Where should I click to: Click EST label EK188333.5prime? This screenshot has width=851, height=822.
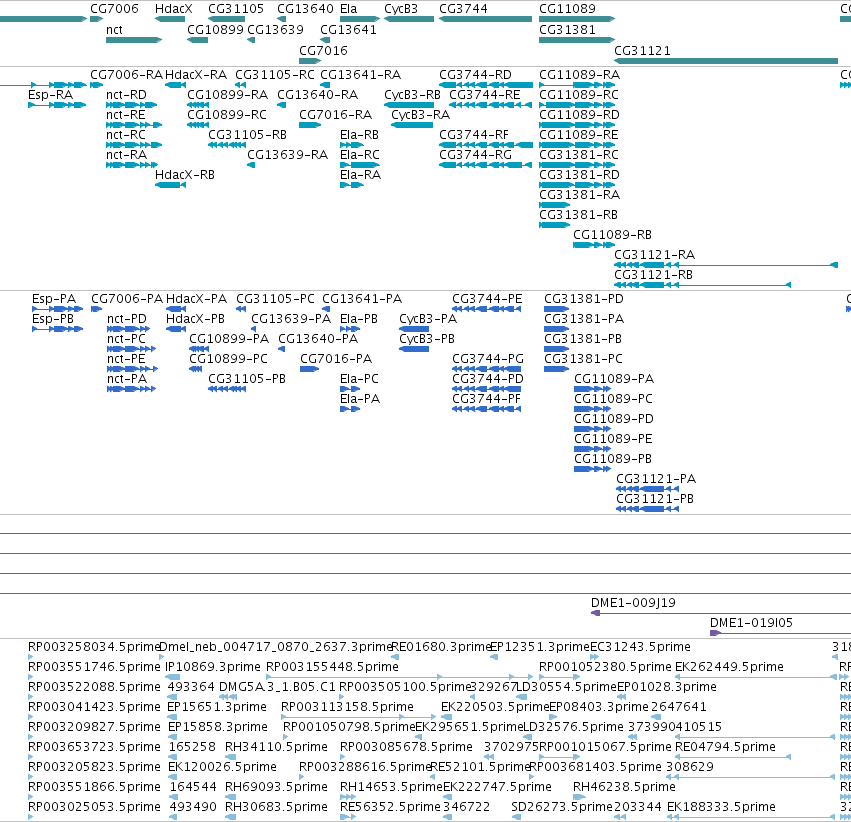[x=721, y=806]
